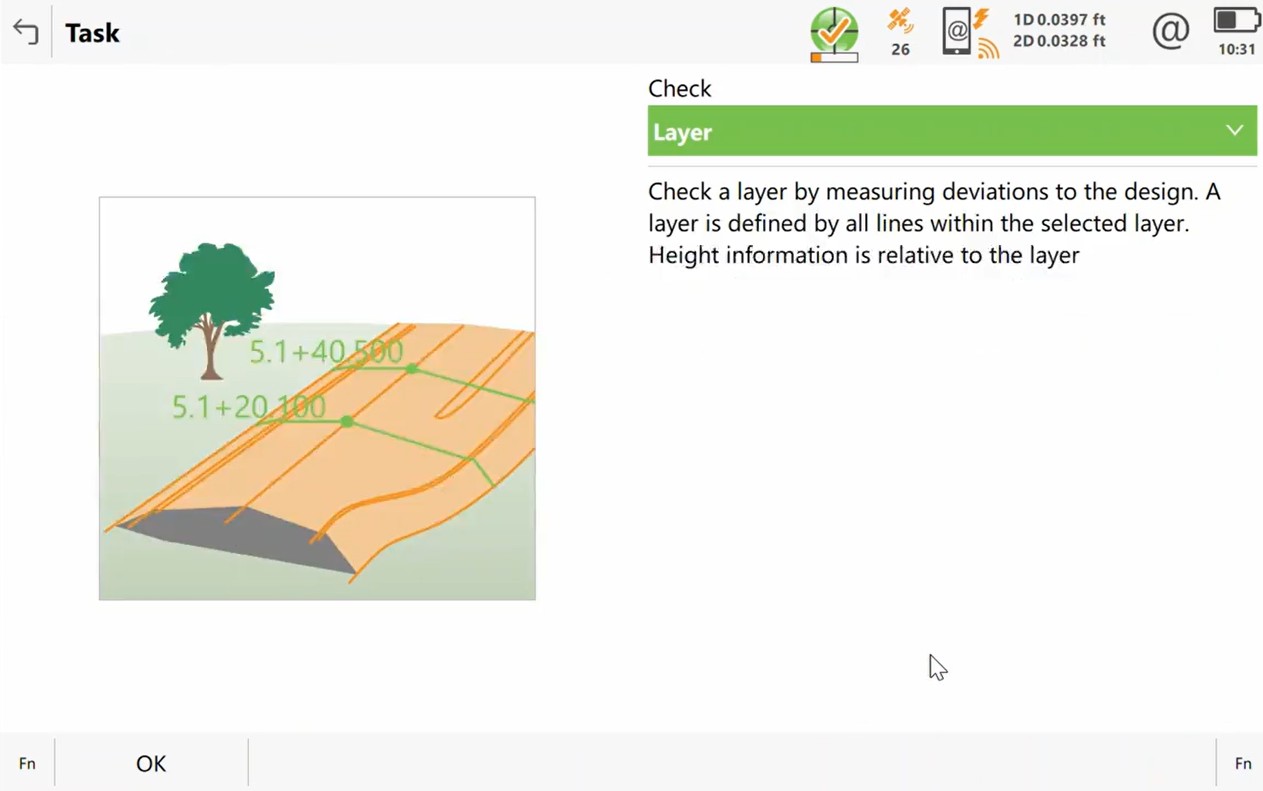
Task: Click the 2D 0.0328 ft accuracy reading
Action: coord(1059,41)
